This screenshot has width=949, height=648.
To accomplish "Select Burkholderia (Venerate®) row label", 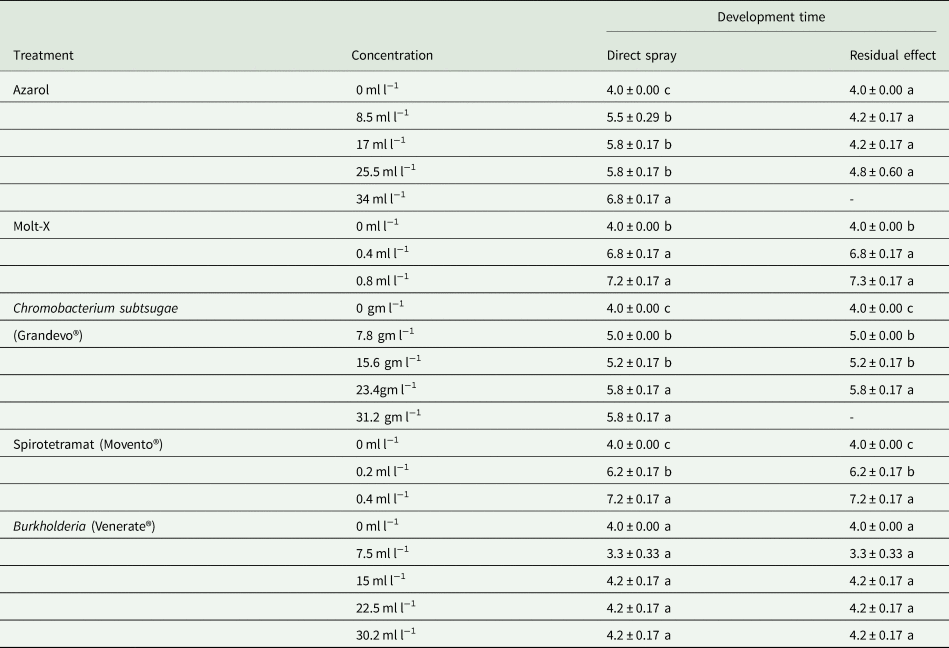I will click(84, 526).
